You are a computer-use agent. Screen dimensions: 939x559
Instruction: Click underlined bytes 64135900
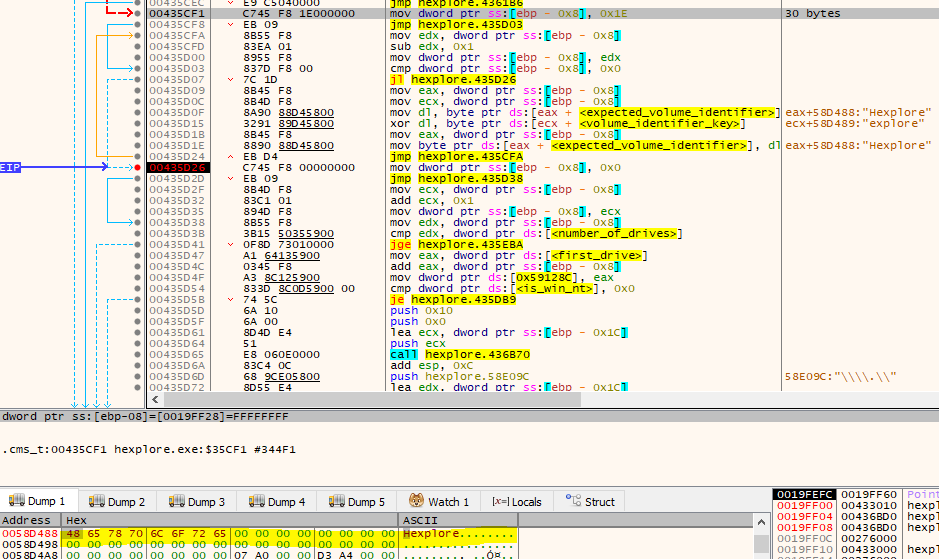coord(292,256)
